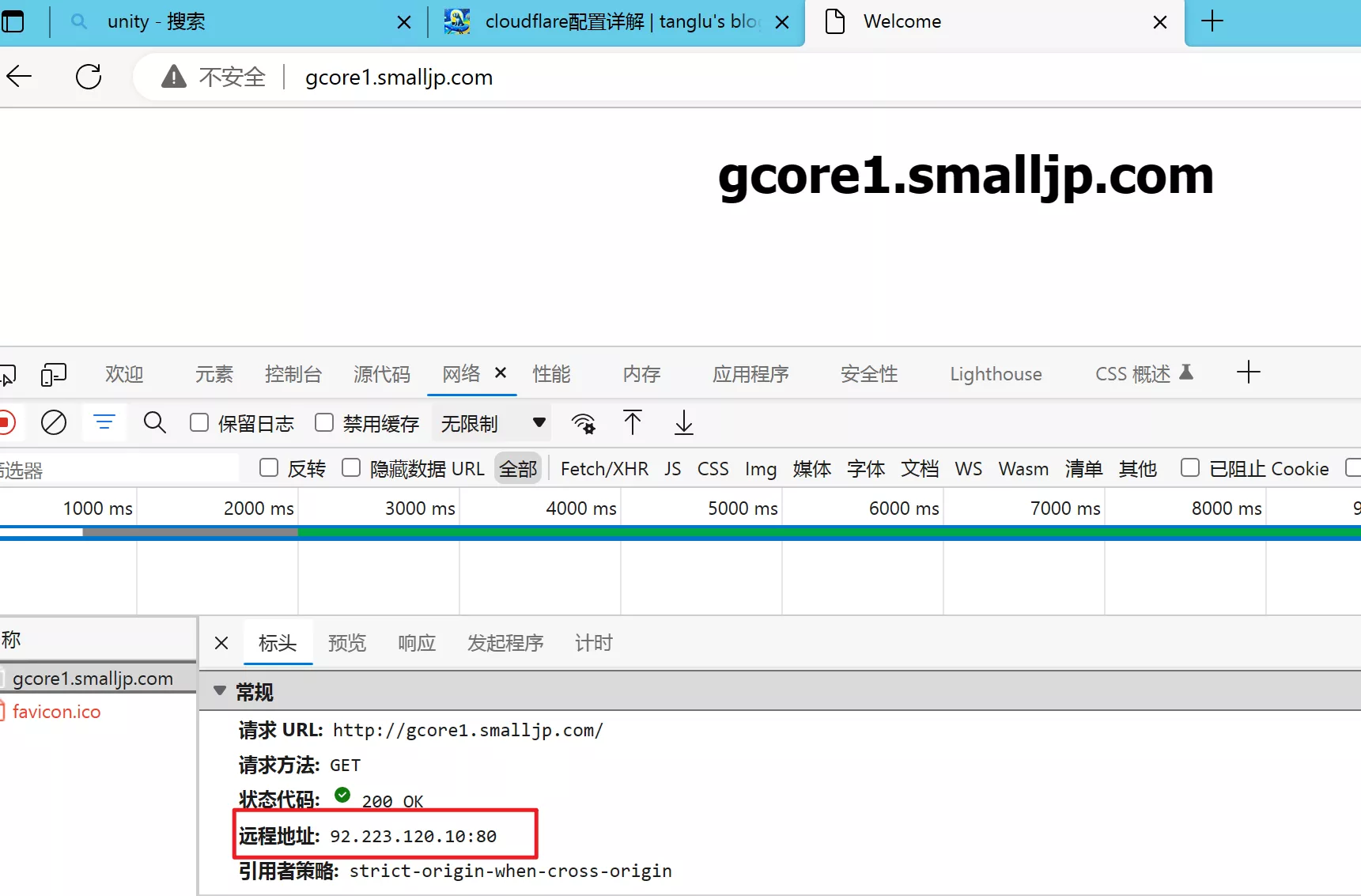Select the favicon.ico request entry

tap(58, 711)
